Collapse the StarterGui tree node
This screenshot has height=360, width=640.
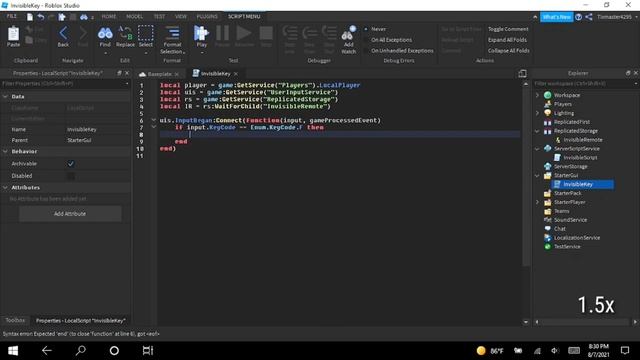point(537,176)
